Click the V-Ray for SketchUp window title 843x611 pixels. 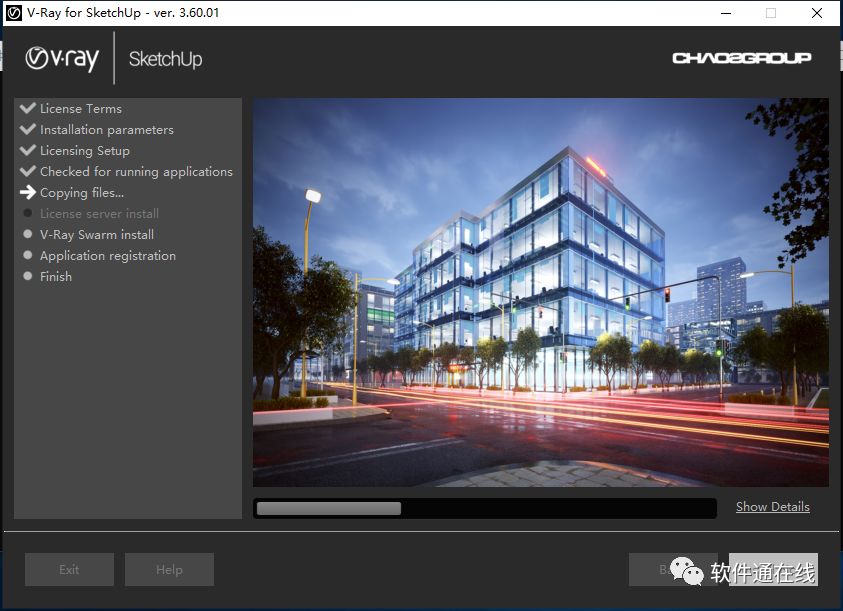point(123,13)
